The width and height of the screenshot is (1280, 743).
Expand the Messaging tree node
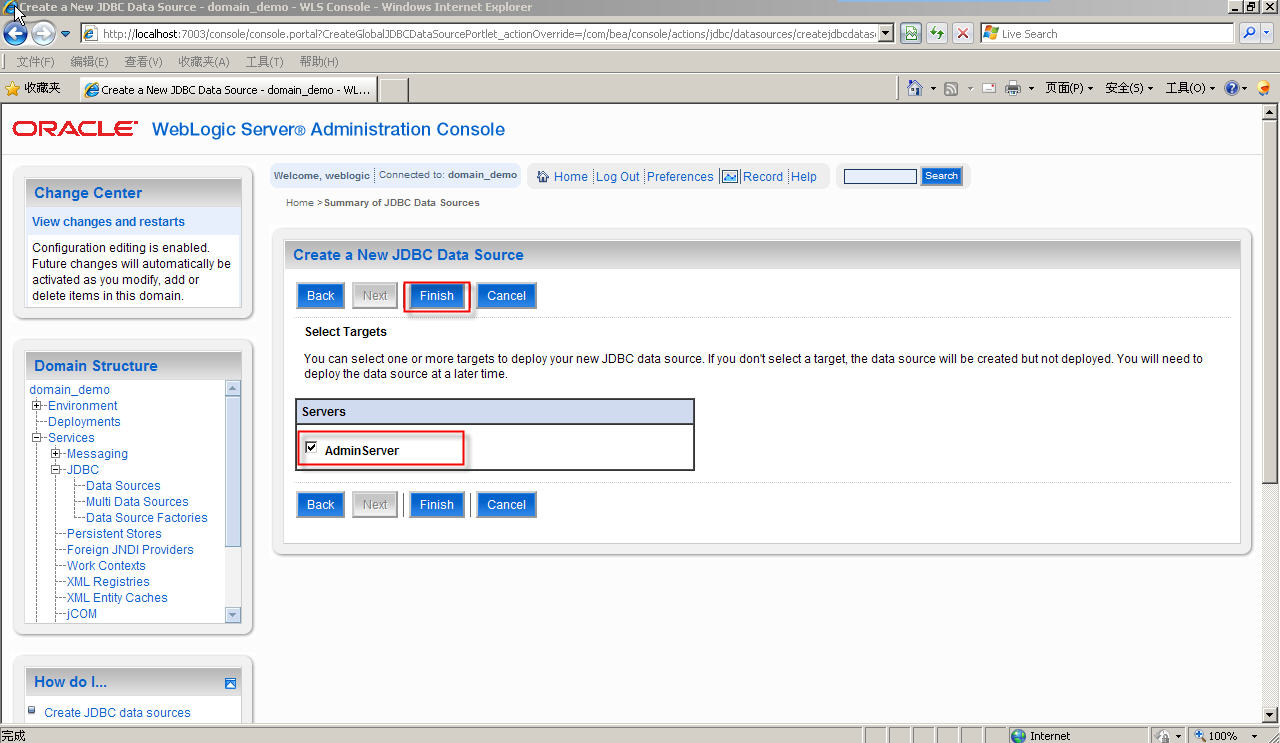(56, 454)
